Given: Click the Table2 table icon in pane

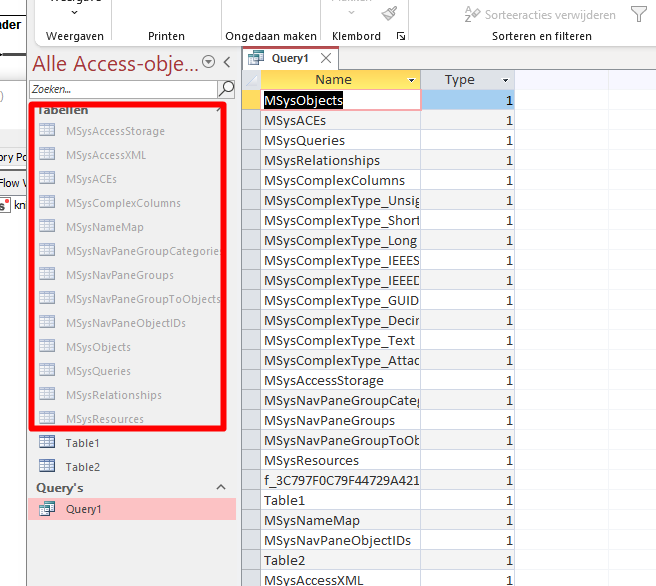Looking at the screenshot, I should point(47,466).
